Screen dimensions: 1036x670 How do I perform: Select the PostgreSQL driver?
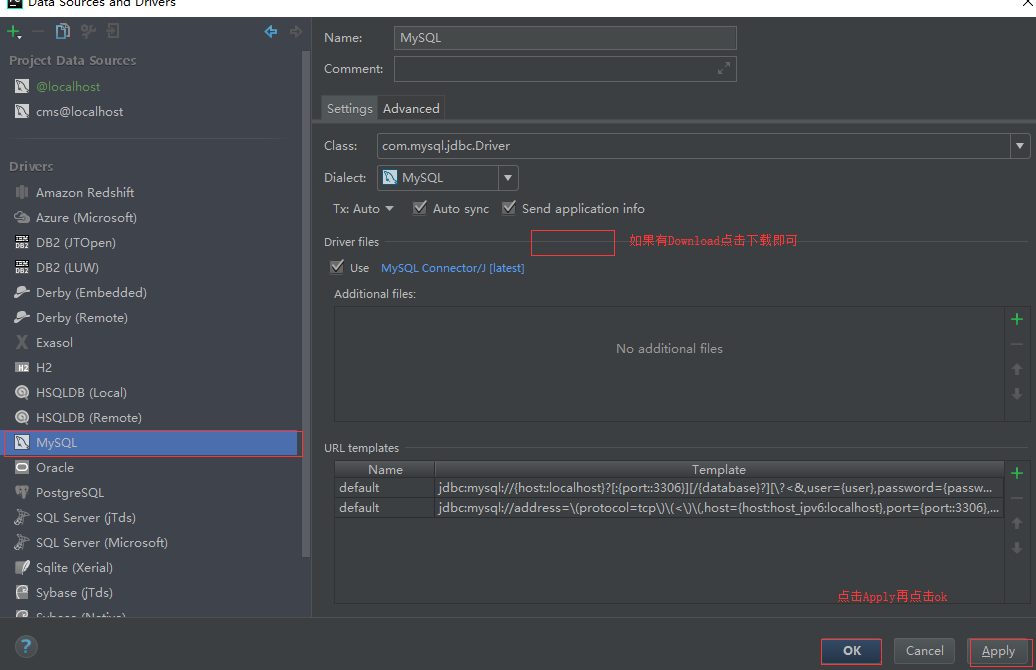(x=69, y=493)
